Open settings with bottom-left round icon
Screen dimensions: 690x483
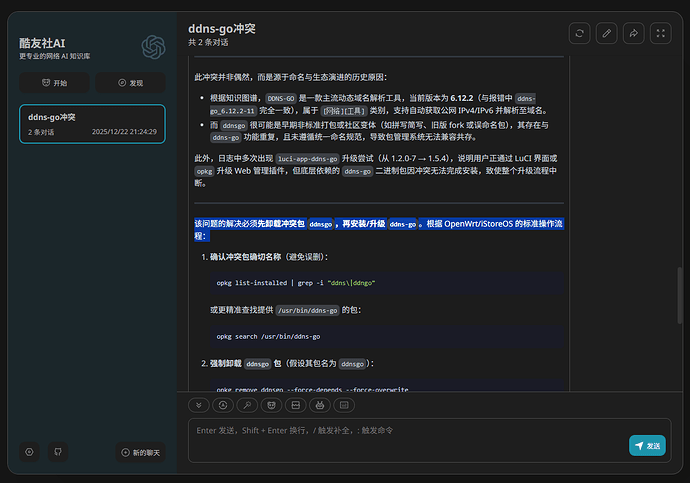[29, 452]
